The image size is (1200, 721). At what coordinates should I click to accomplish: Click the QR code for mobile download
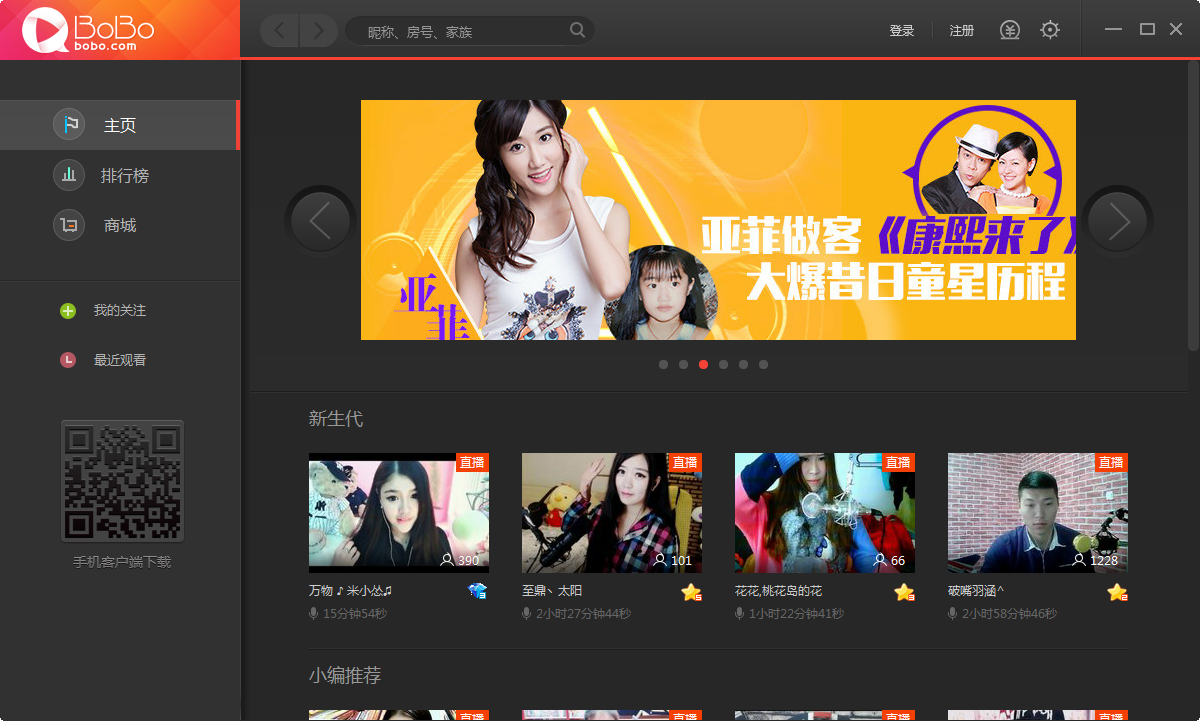pos(122,482)
